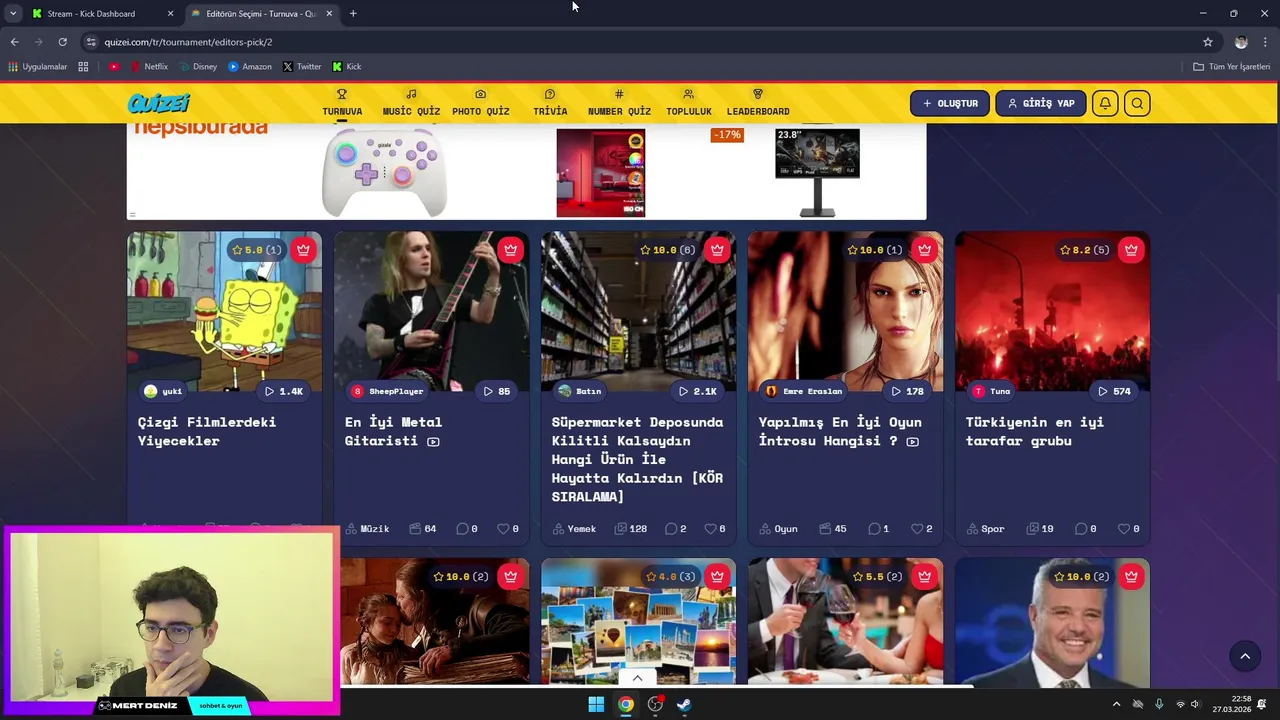Viewport: 1280px width, 720px height.
Task: Open the Topluluk section
Action: pyautogui.click(x=688, y=103)
